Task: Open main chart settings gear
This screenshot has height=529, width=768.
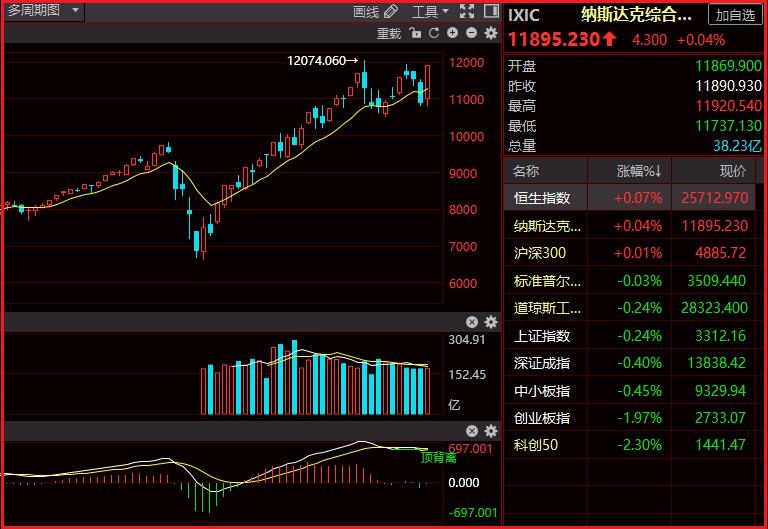Action: tap(490, 33)
